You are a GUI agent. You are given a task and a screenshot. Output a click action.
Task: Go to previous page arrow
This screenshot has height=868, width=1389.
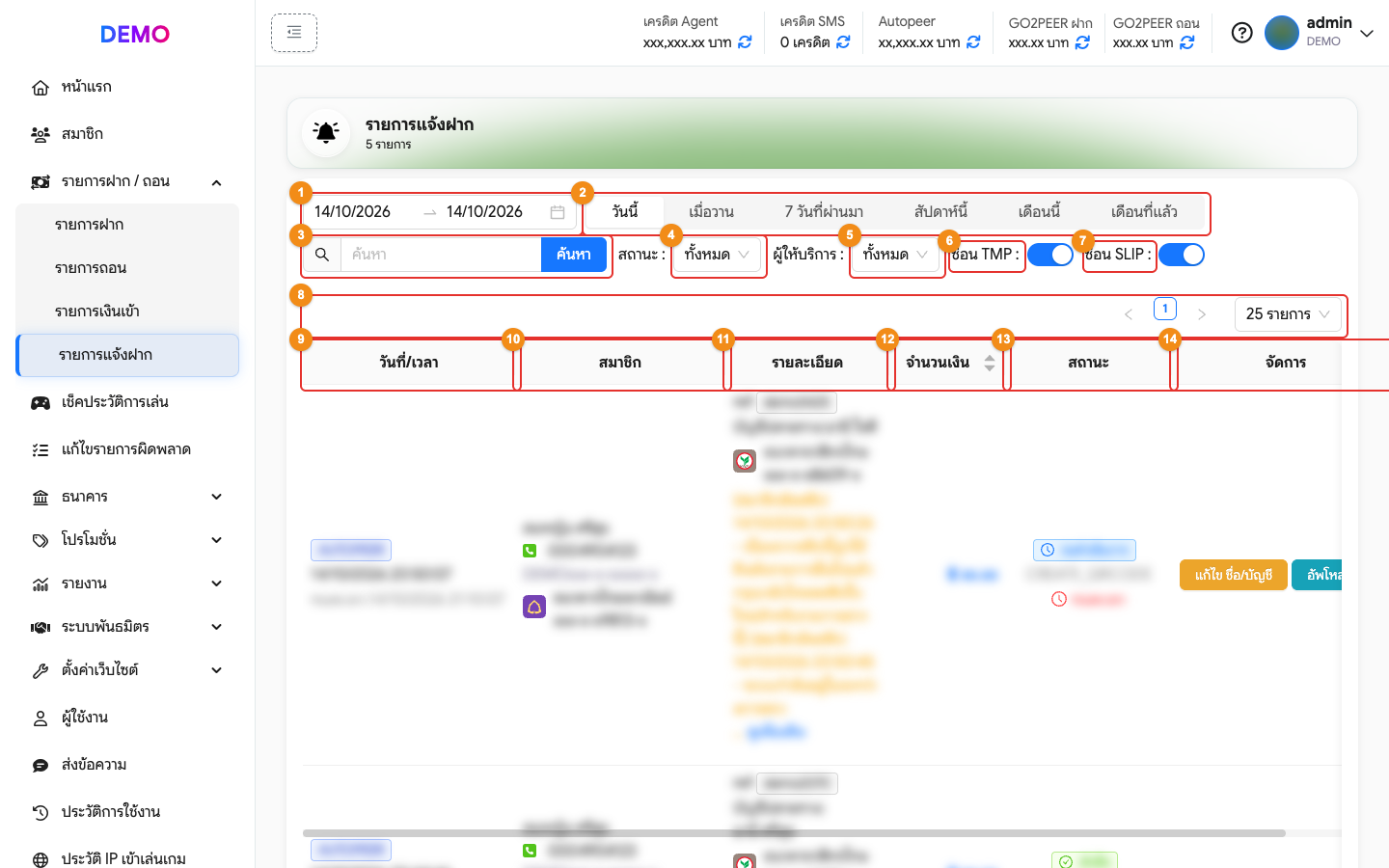(1129, 314)
